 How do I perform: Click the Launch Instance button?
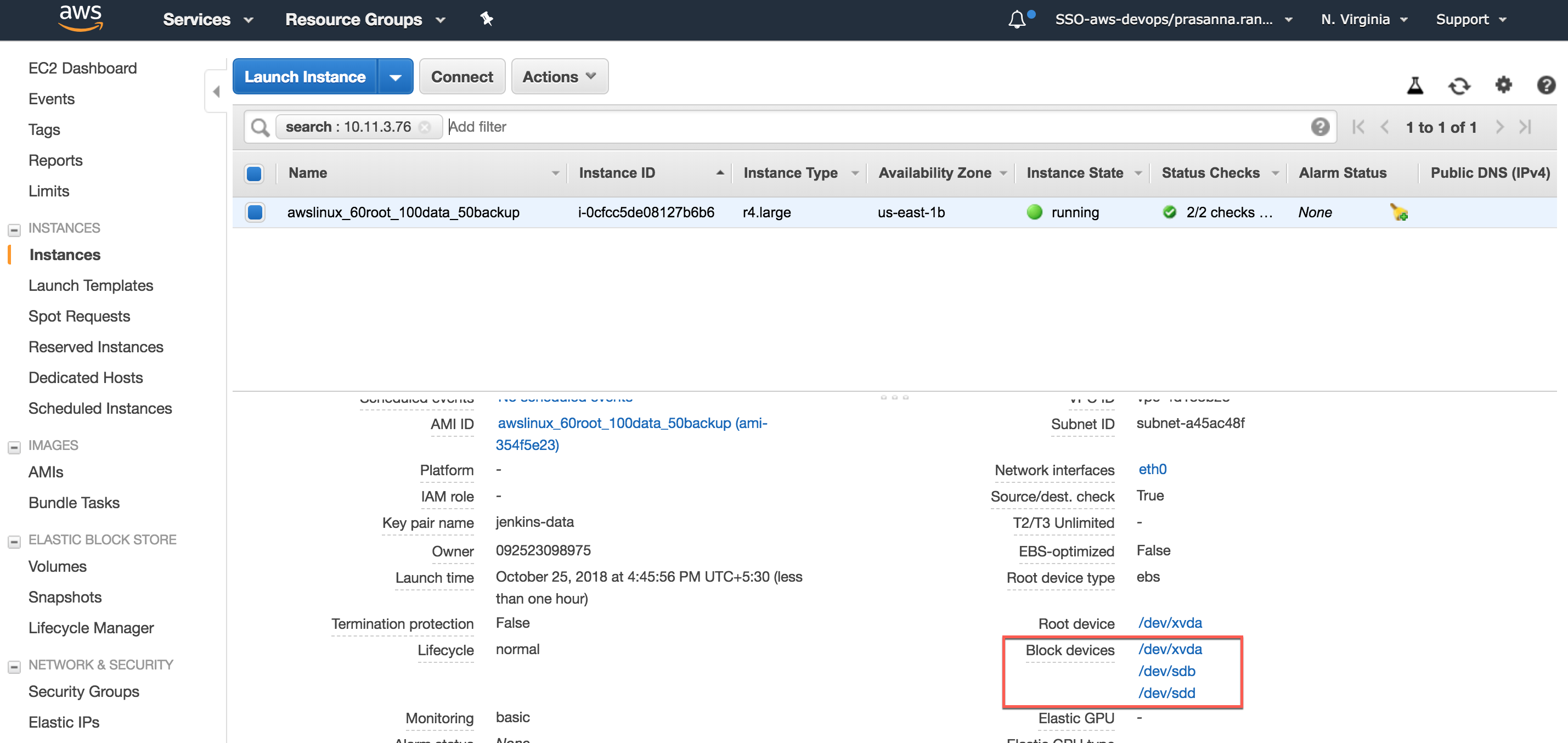(305, 77)
